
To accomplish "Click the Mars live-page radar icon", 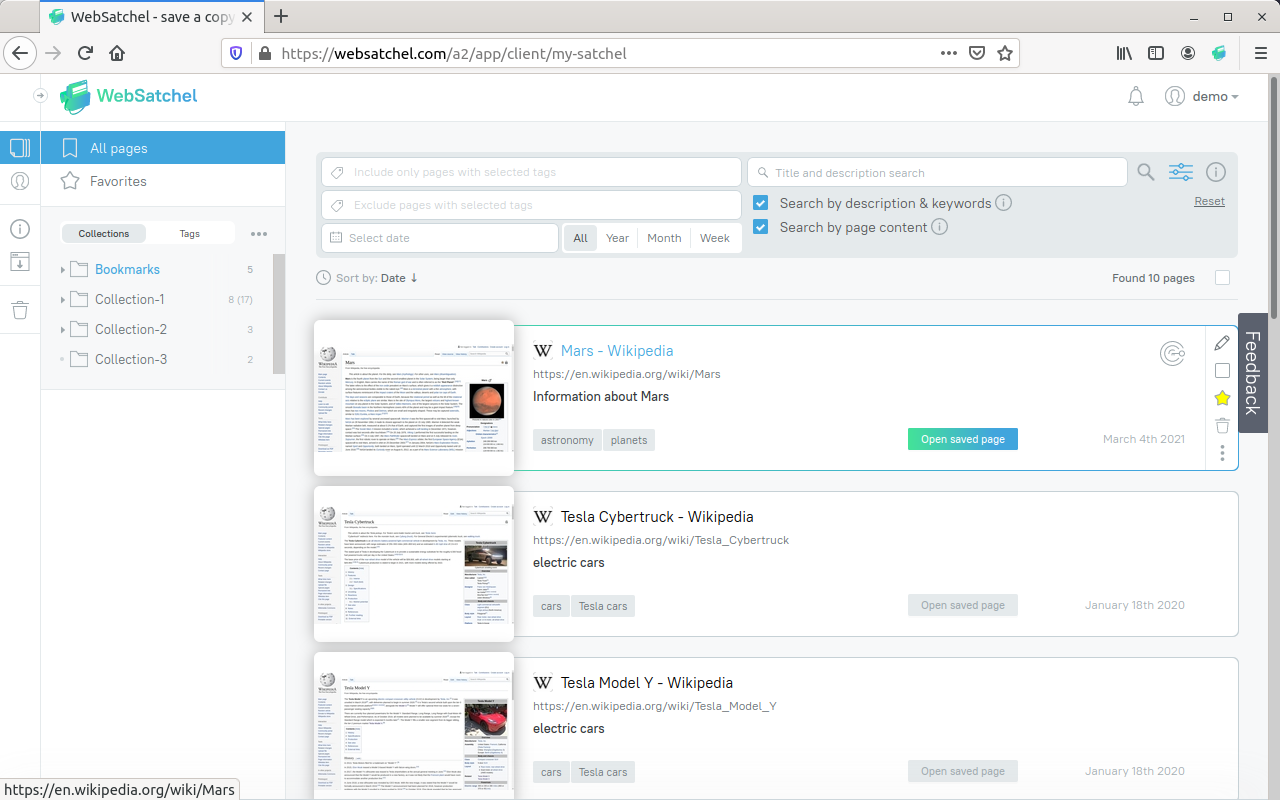I will point(1173,353).
